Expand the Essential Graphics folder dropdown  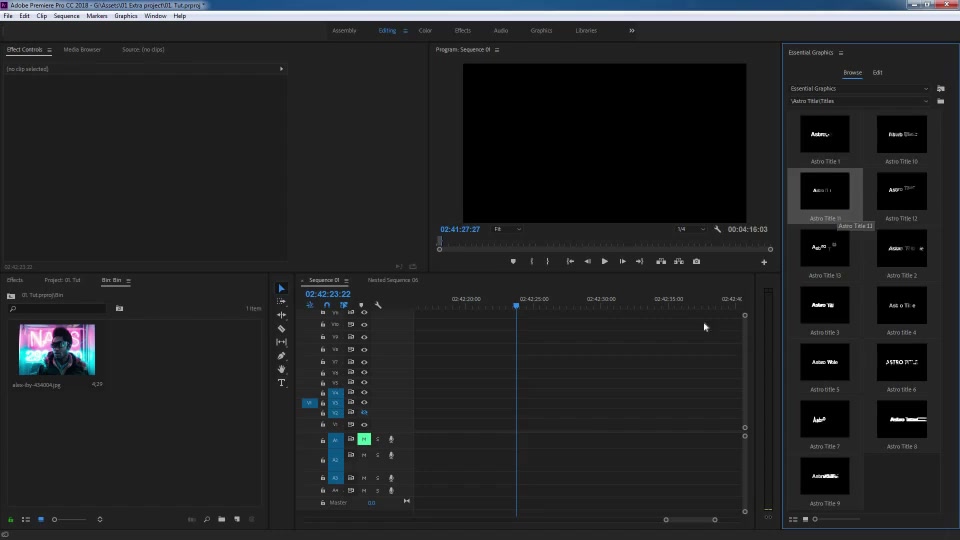pos(859,89)
